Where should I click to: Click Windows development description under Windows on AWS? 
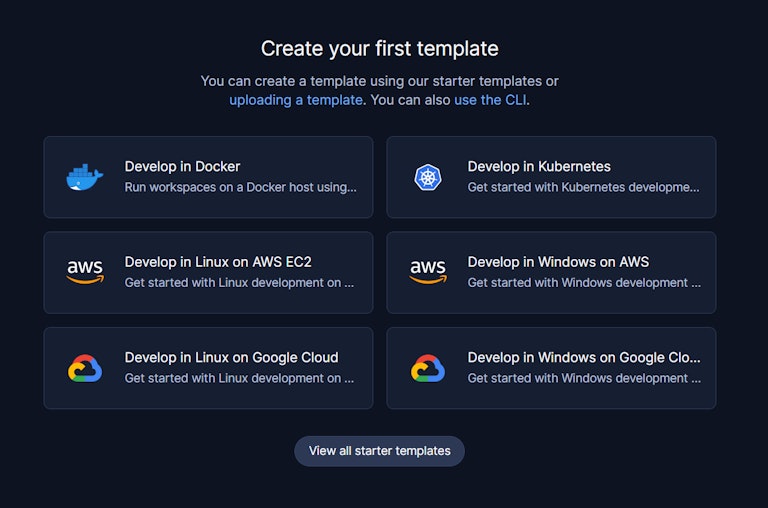pyautogui.click(x=584, y=283)
